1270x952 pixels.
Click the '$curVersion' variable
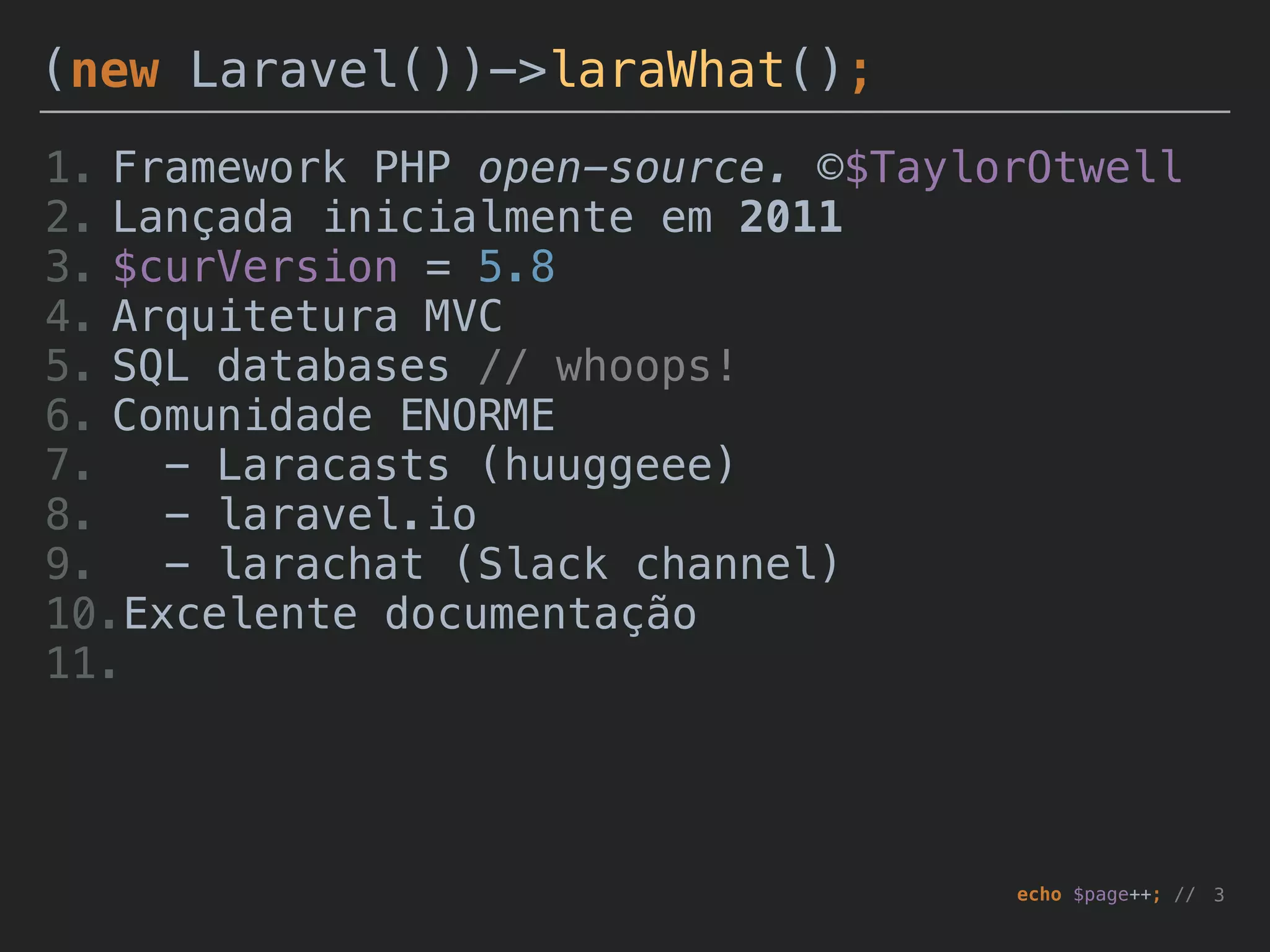pyautogui.click(x=255, y=267)
